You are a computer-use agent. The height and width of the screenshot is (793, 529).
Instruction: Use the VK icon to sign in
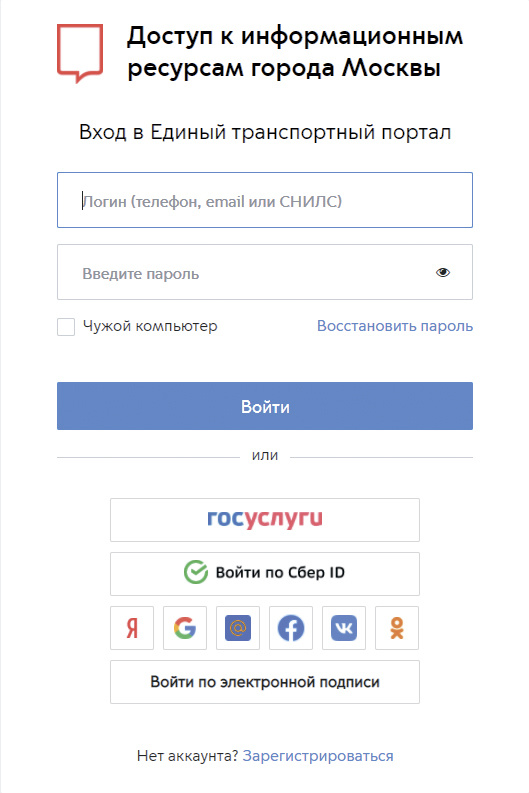pyautogui.click(x=344, y=628)
